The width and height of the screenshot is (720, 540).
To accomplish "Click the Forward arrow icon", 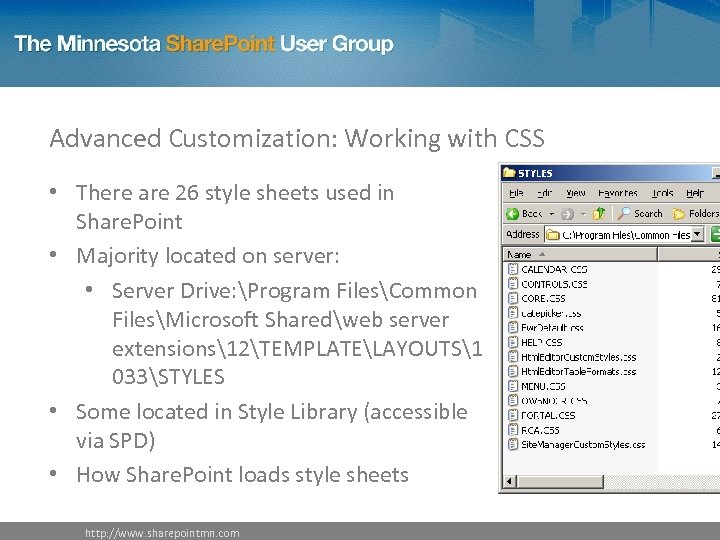I will 568,214.
